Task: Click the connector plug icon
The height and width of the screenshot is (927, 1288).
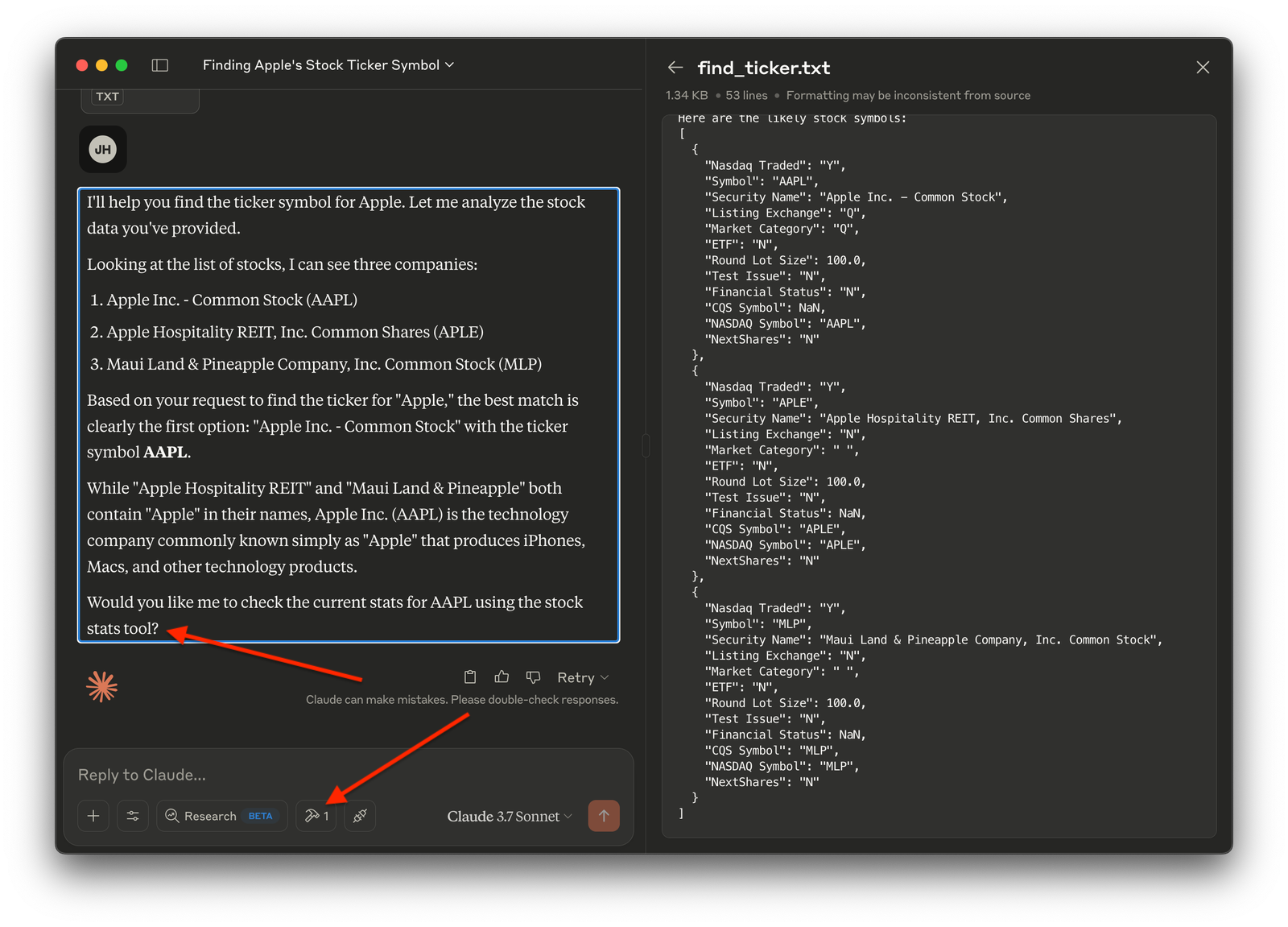Action: (x=360, y=816)
